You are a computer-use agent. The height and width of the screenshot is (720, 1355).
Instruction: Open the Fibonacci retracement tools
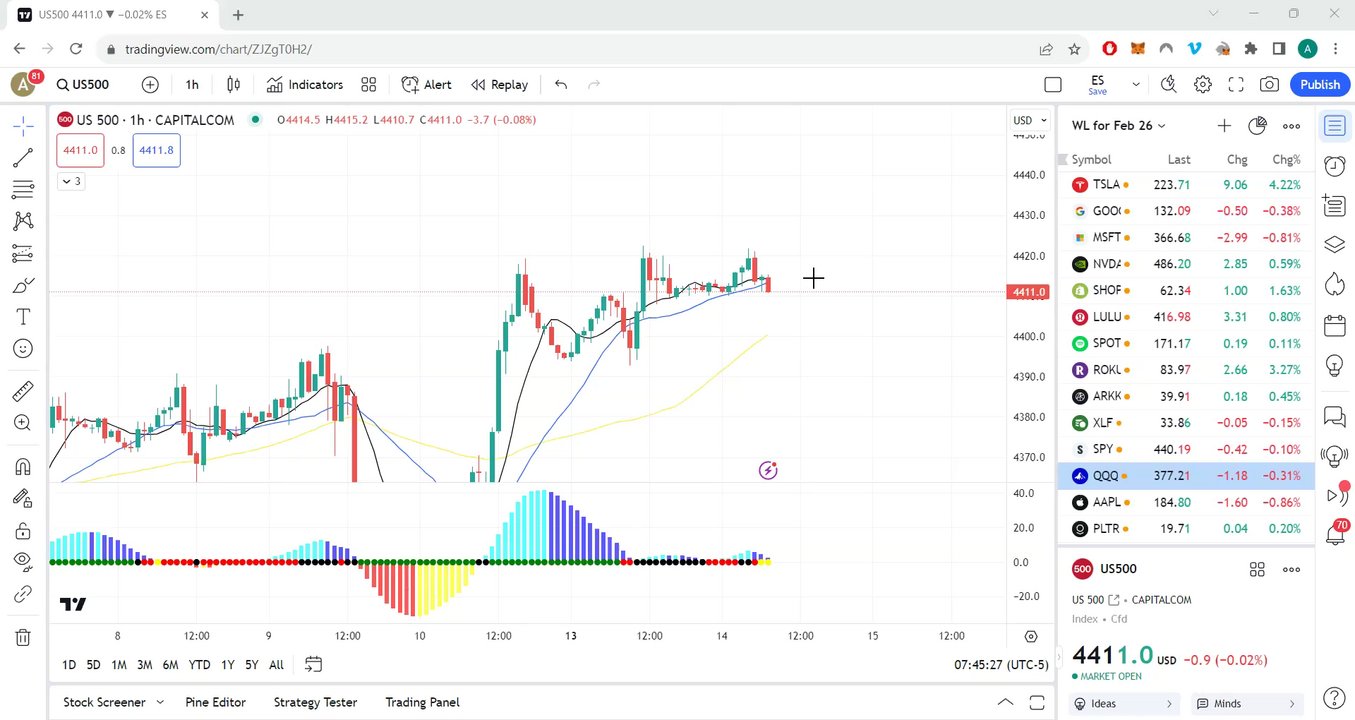click(23, 189)
